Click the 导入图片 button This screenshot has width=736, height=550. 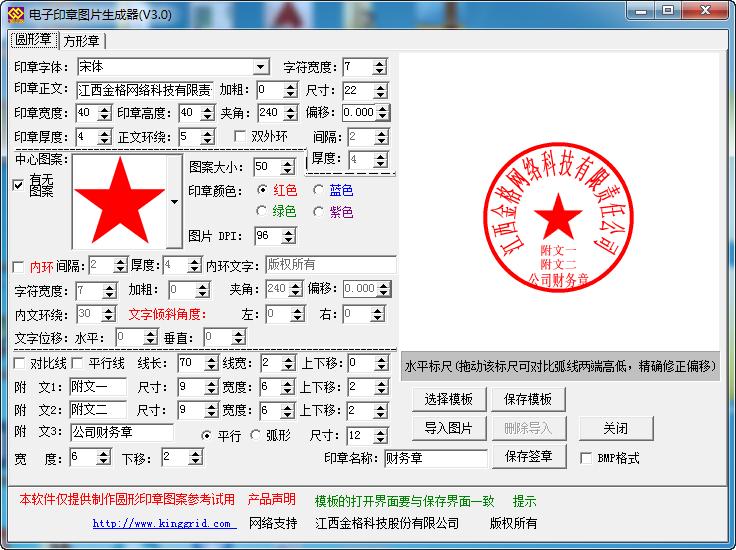click(449, 428)
